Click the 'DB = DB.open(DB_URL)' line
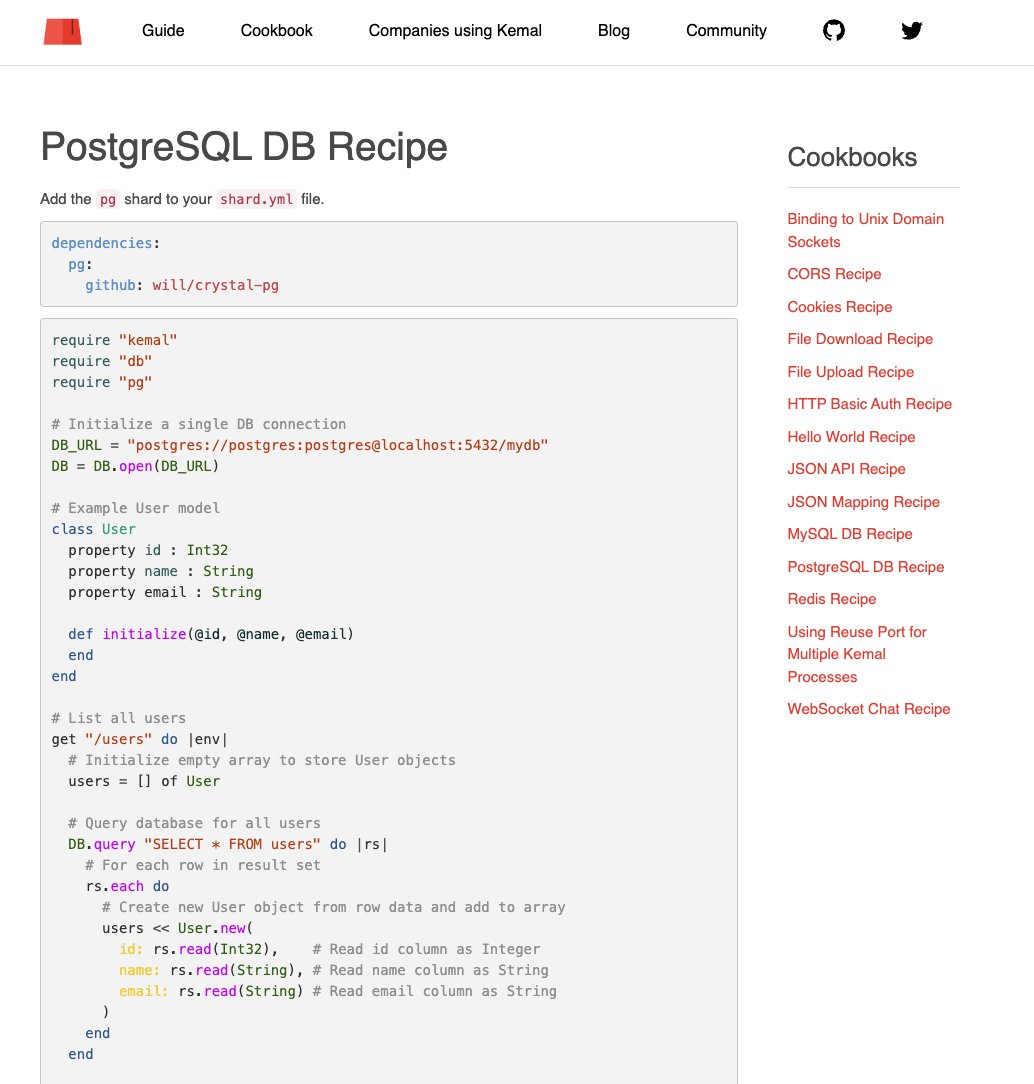1034x1084 pixels. tap(135, 466)
